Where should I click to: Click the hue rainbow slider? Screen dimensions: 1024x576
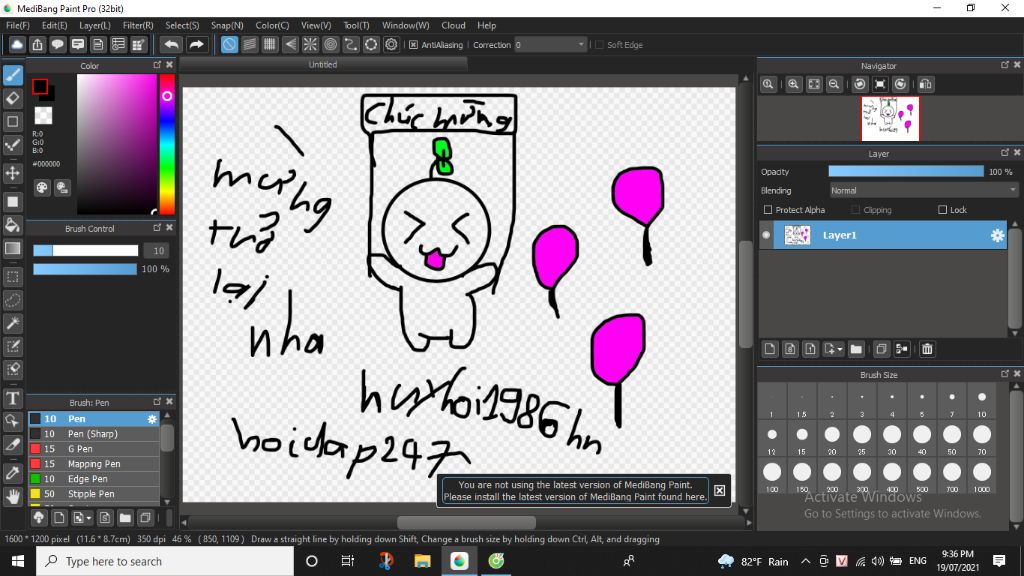pos(167,144)
